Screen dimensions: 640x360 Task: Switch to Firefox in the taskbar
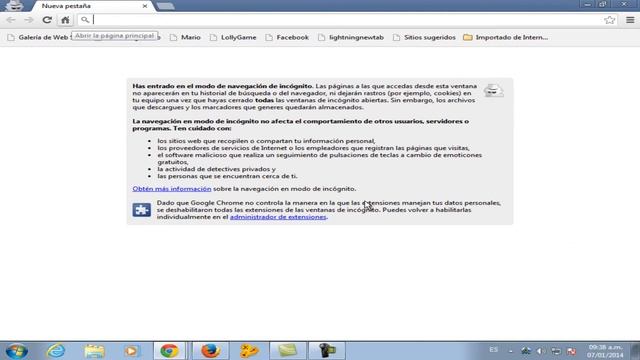tap(210, 351)
